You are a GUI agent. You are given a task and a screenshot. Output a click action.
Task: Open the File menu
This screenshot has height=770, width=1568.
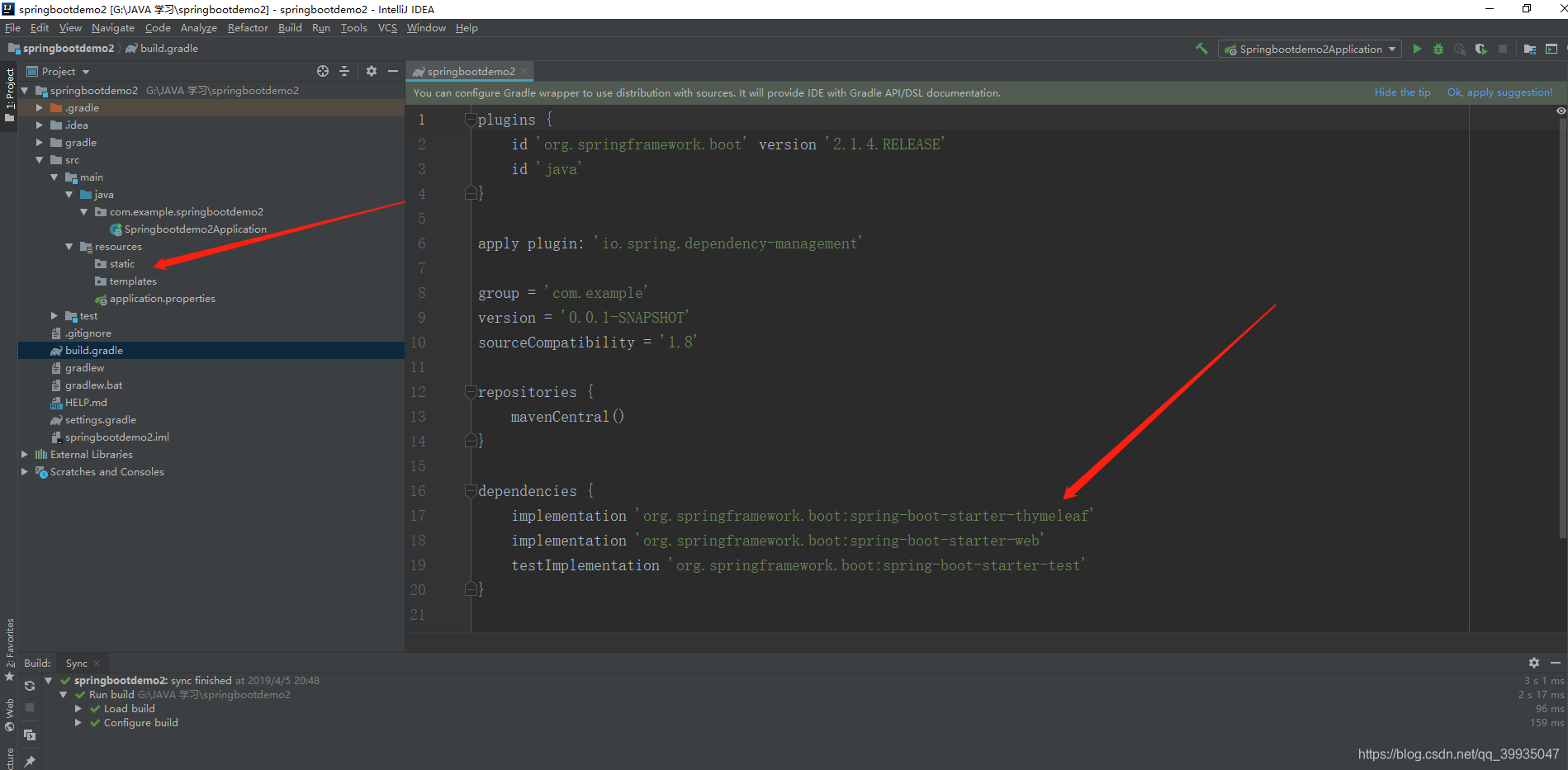12,28
